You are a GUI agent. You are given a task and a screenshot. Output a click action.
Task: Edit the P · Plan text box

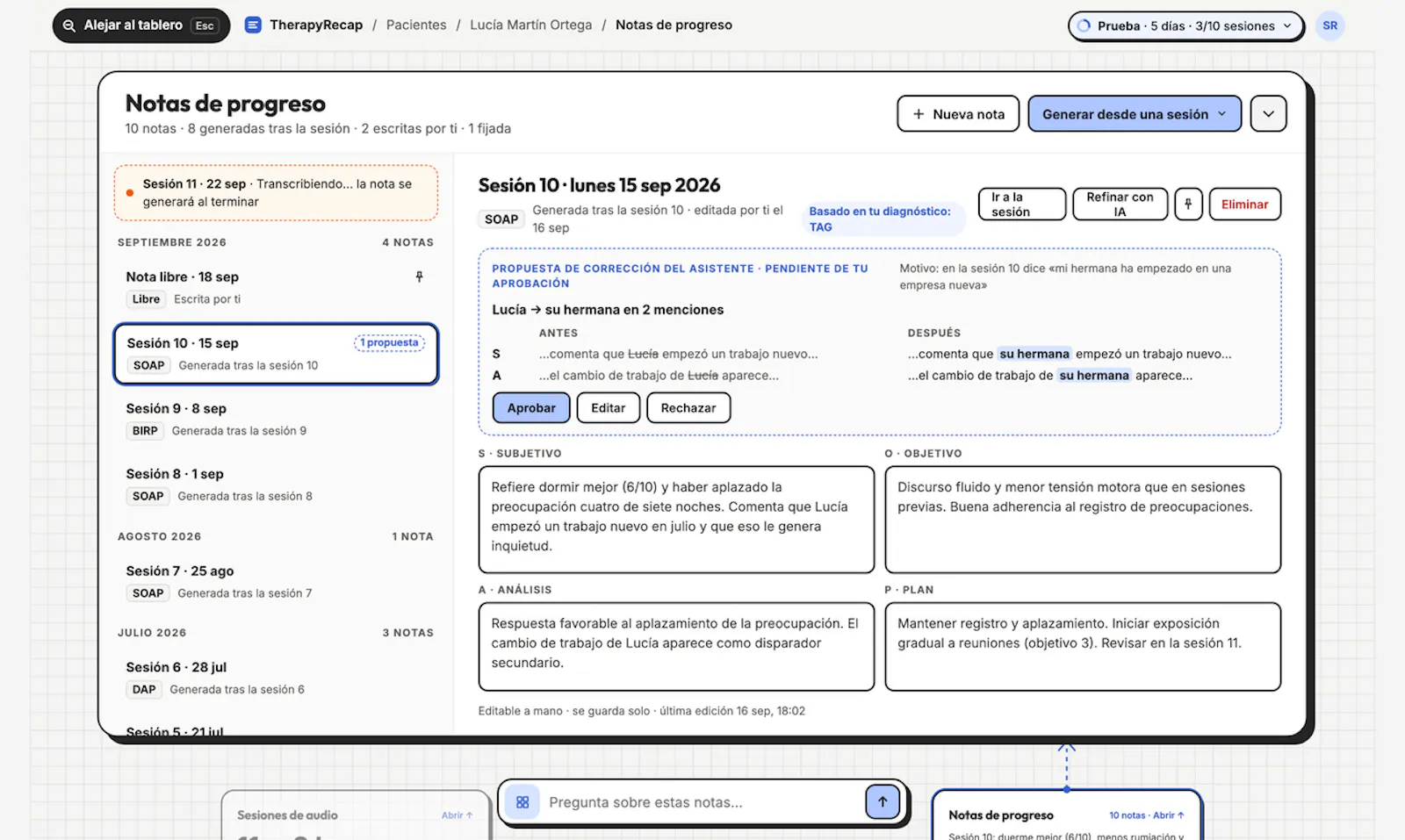coord(1083,647)
